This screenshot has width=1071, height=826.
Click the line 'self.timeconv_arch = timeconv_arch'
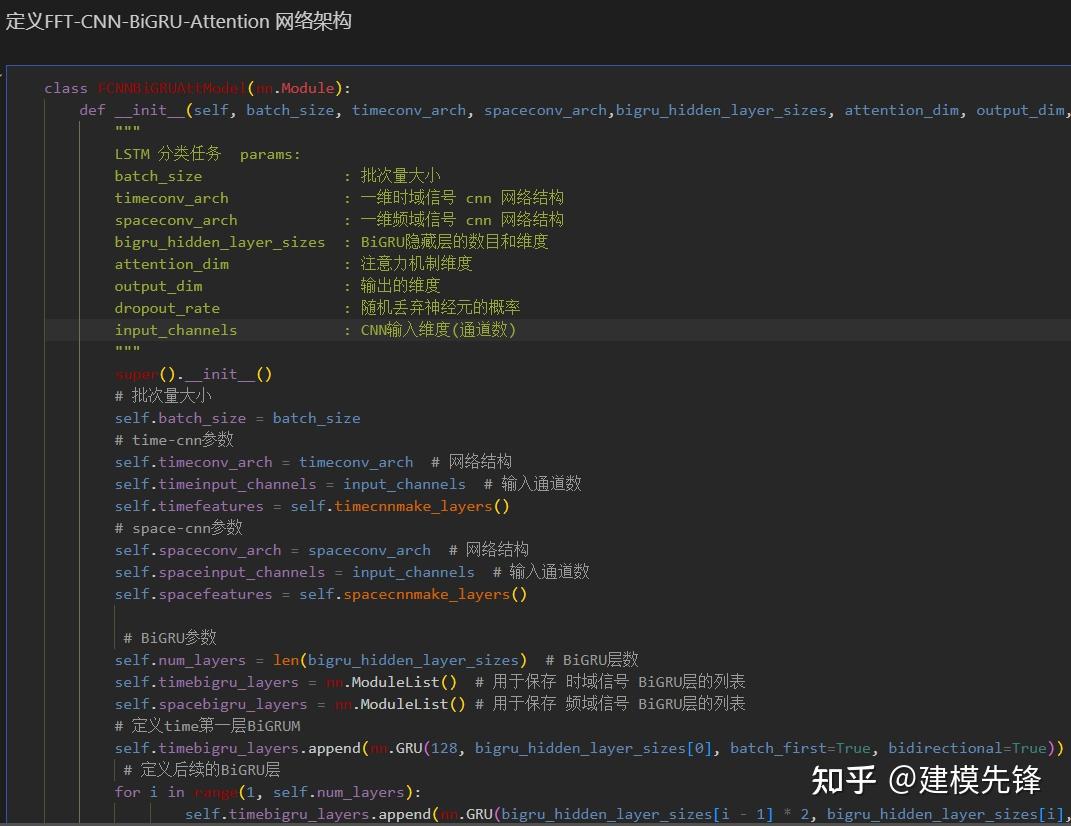[x=264, y=462]
